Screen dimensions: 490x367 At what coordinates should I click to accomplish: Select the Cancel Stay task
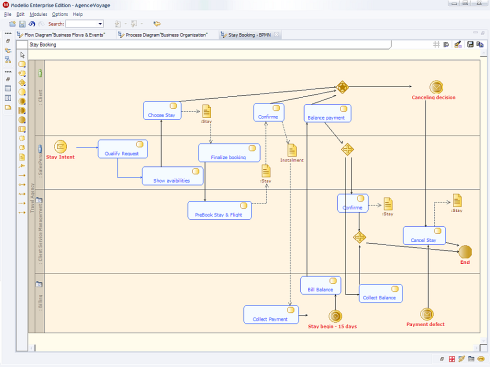tap(424, 236)
